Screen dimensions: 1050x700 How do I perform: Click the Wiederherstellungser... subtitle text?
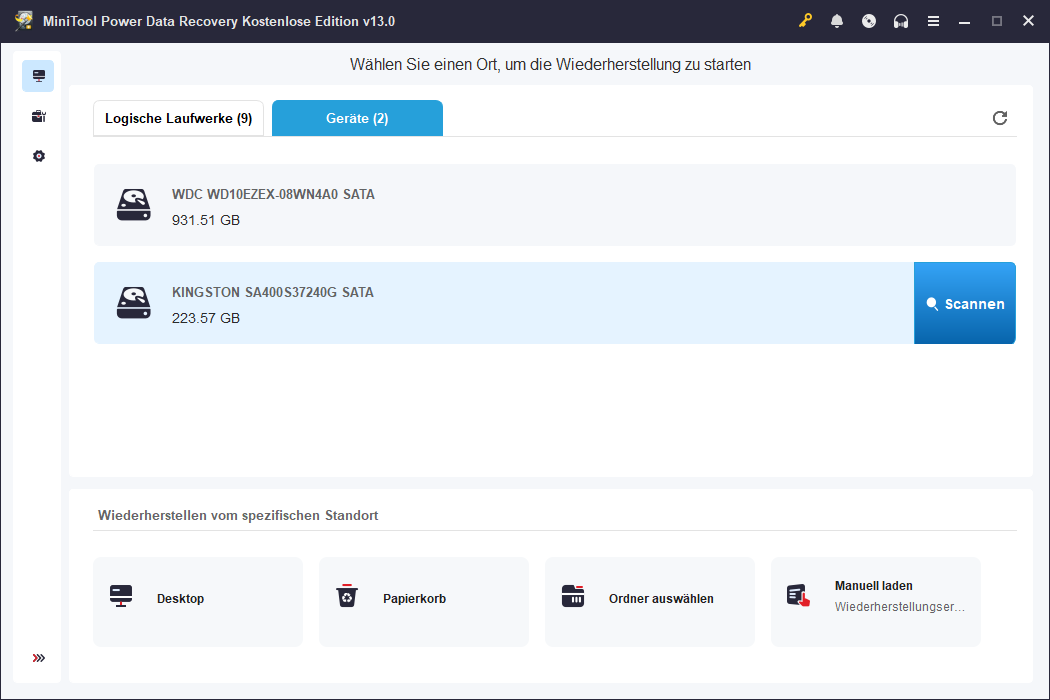pos(899,607)
